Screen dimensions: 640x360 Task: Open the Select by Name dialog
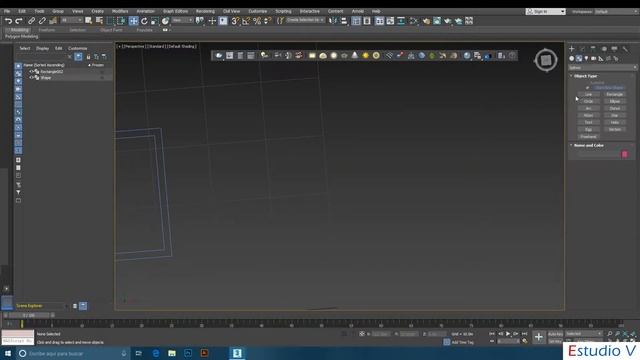point(99,21)
